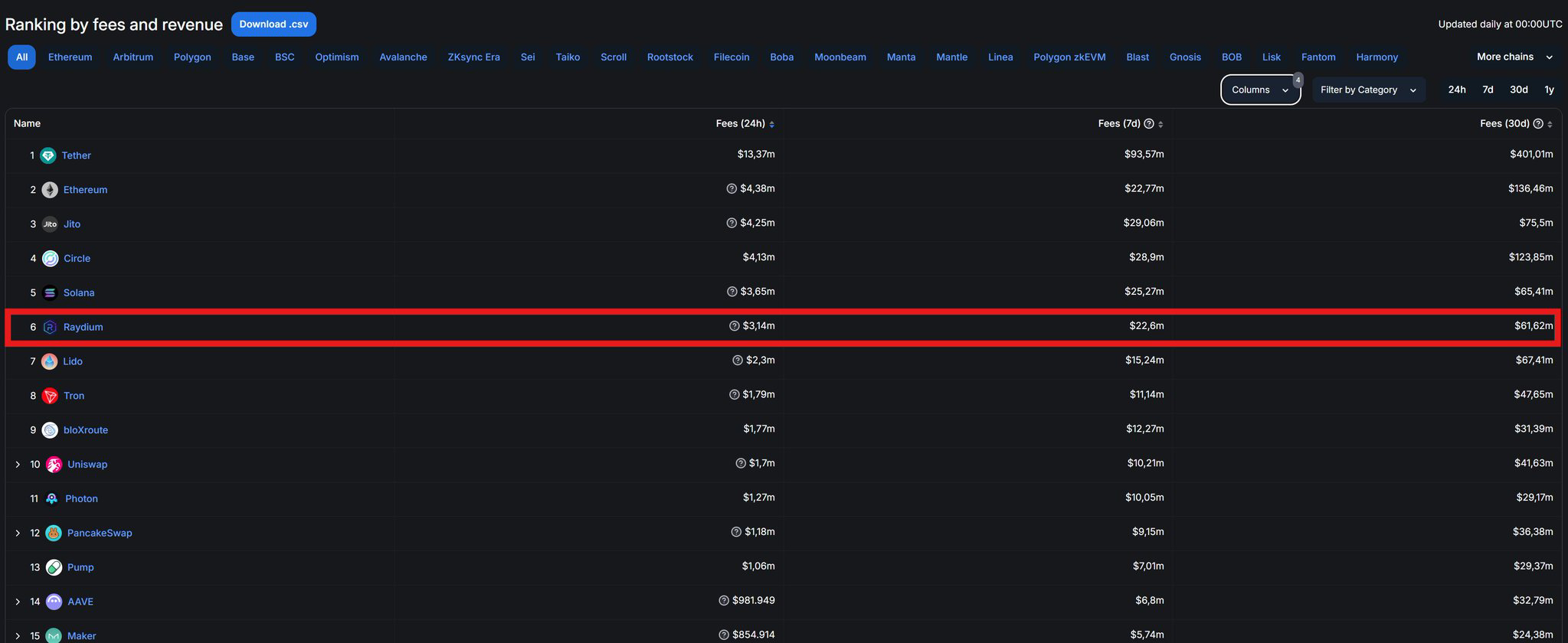
Task: Switch to the BSC chain tab
Action: tap(285, 57)
